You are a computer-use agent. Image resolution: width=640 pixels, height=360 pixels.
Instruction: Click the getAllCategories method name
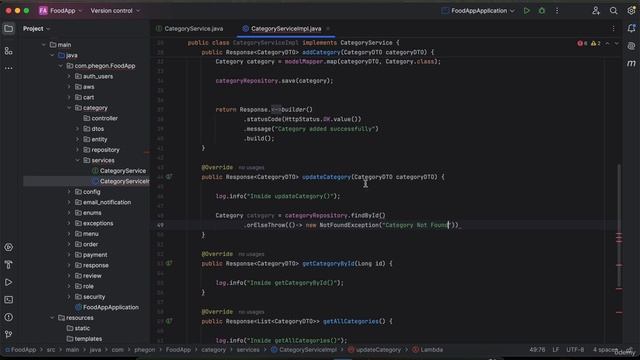coord(351,322)
